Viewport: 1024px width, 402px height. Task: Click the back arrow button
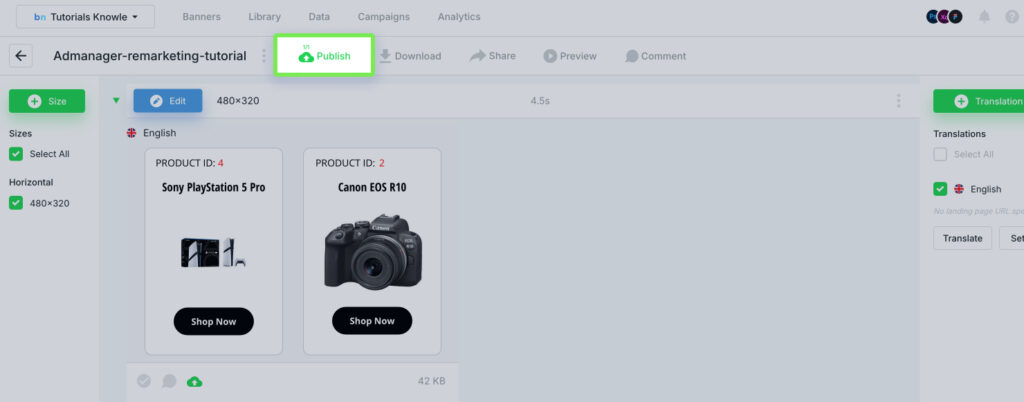[x=21, y=56]
